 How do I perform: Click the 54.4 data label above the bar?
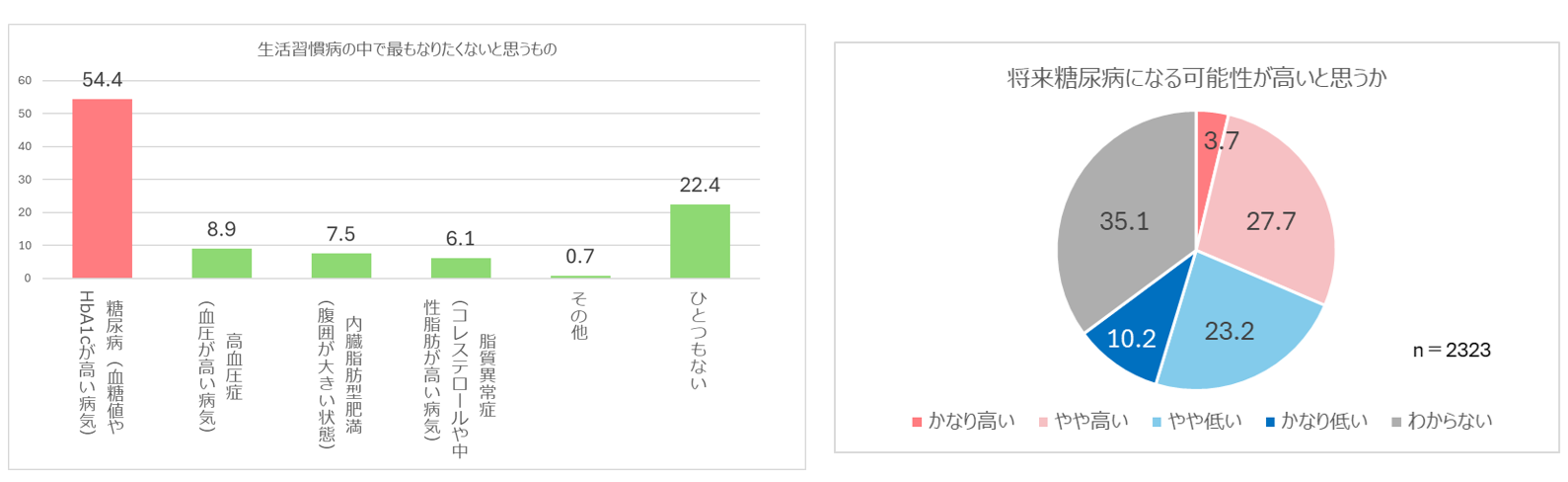[103, 80]
